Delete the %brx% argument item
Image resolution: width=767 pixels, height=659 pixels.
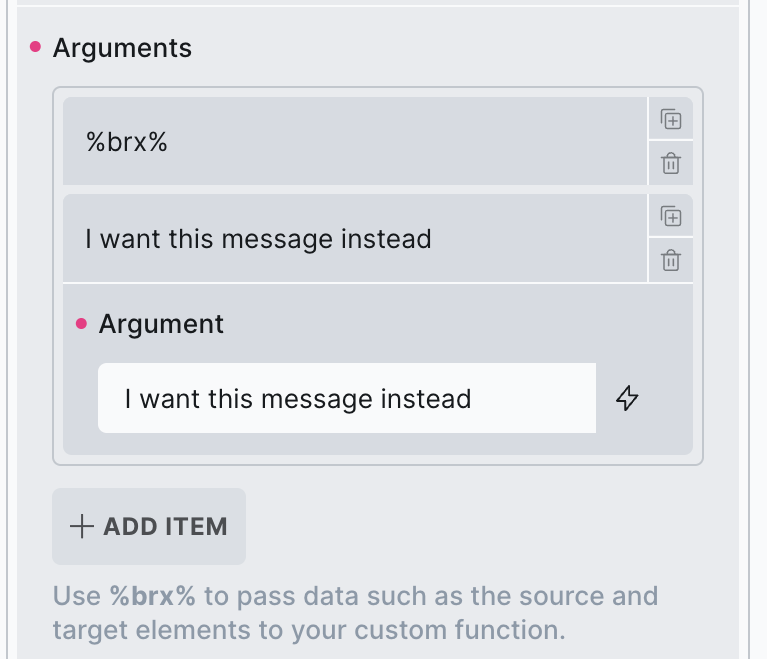click(x=671, y=162)
